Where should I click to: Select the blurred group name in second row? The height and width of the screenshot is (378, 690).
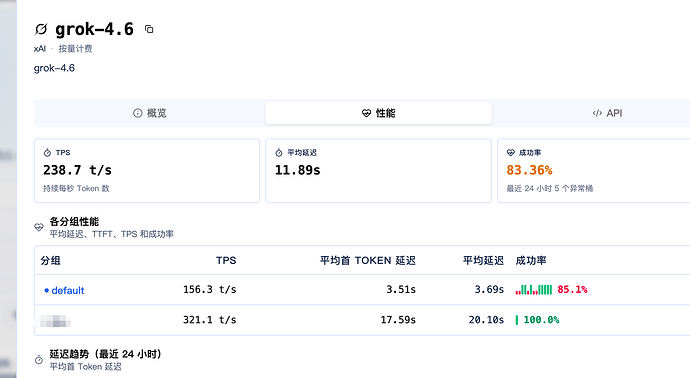click(x=55, y=321)
